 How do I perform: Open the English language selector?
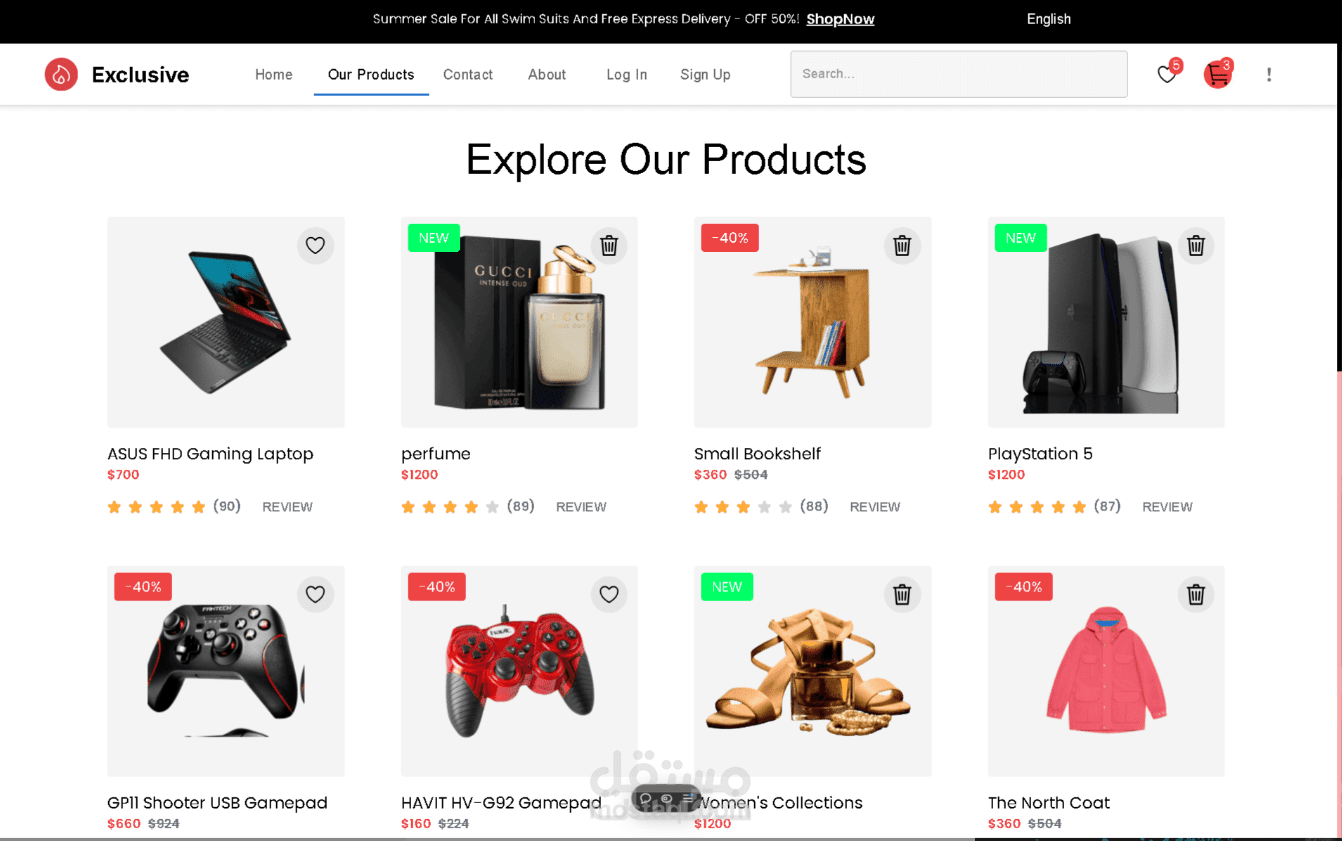click(1048, 19)
